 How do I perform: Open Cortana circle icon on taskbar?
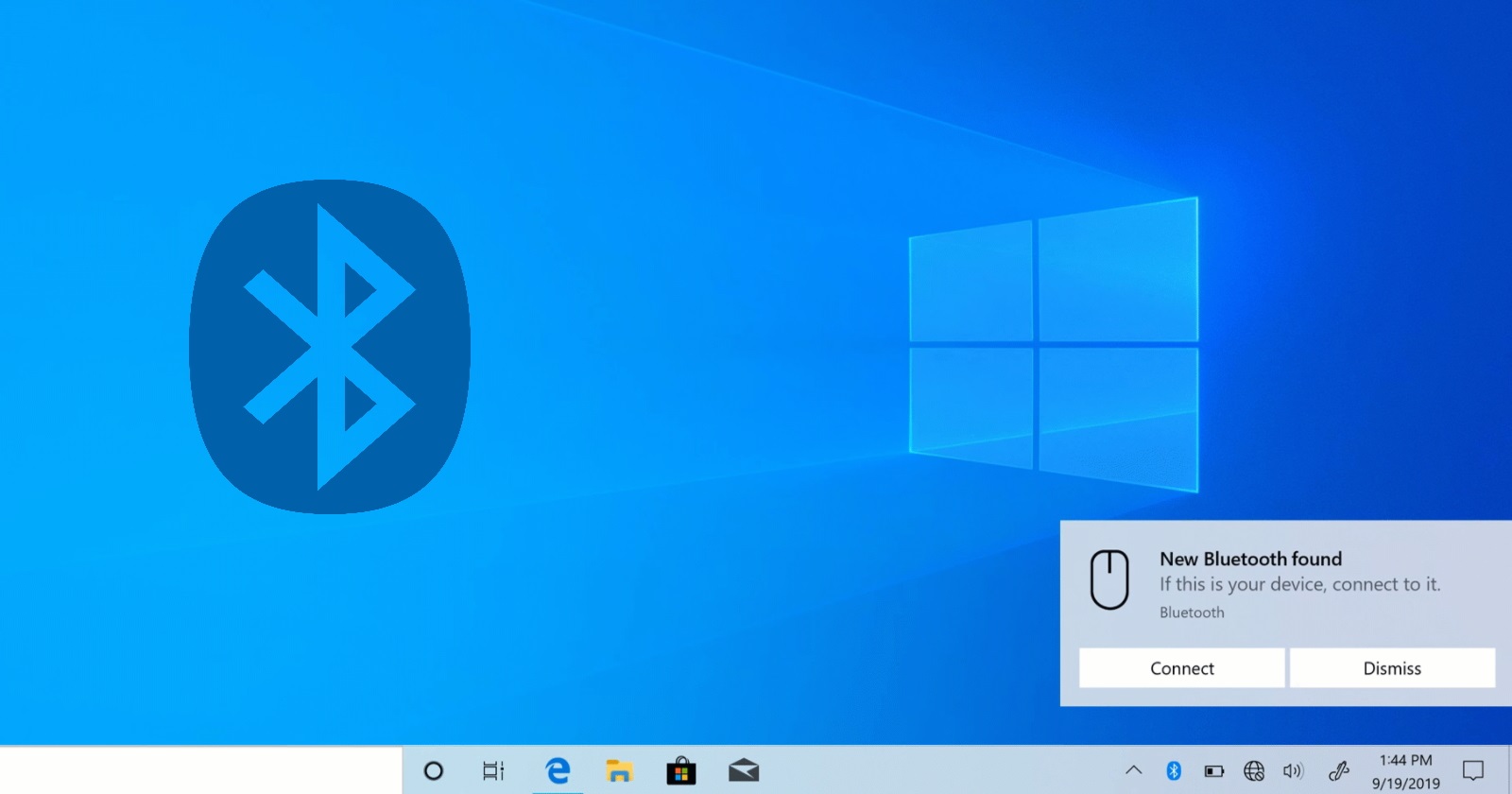434,771
